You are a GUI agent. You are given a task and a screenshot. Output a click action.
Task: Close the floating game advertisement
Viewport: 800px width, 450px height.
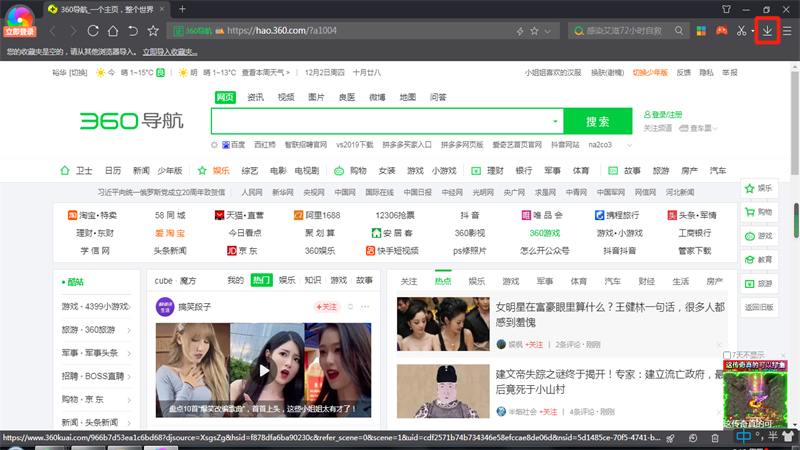(783, 355)
